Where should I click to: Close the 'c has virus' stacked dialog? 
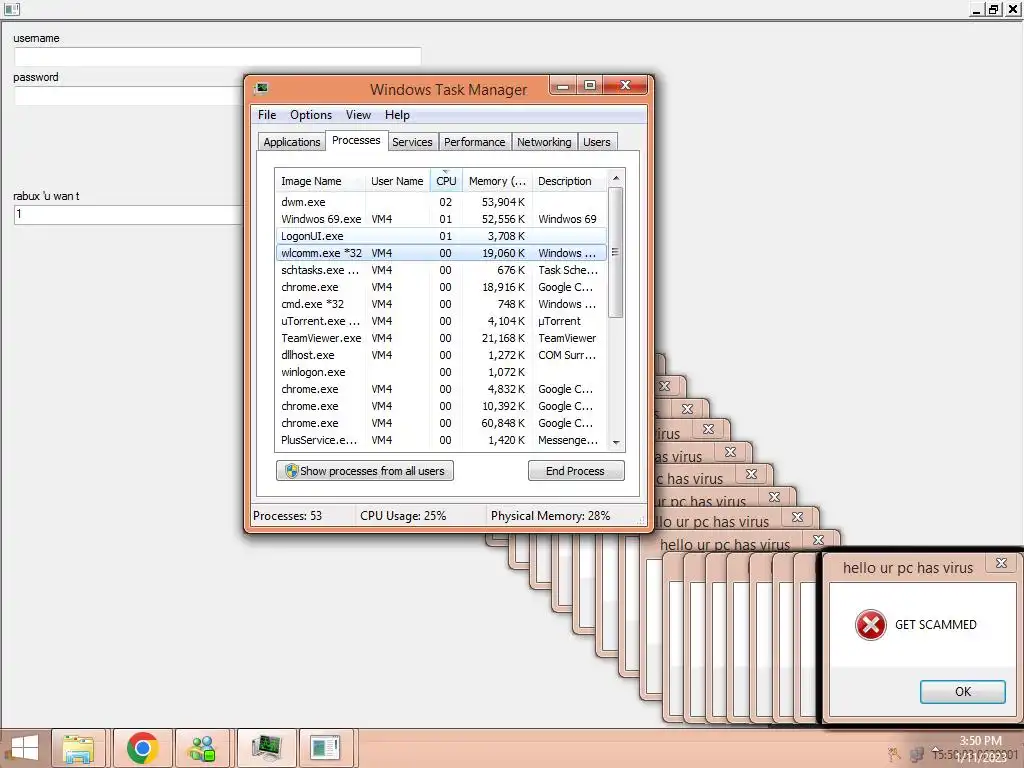point(752,474)
